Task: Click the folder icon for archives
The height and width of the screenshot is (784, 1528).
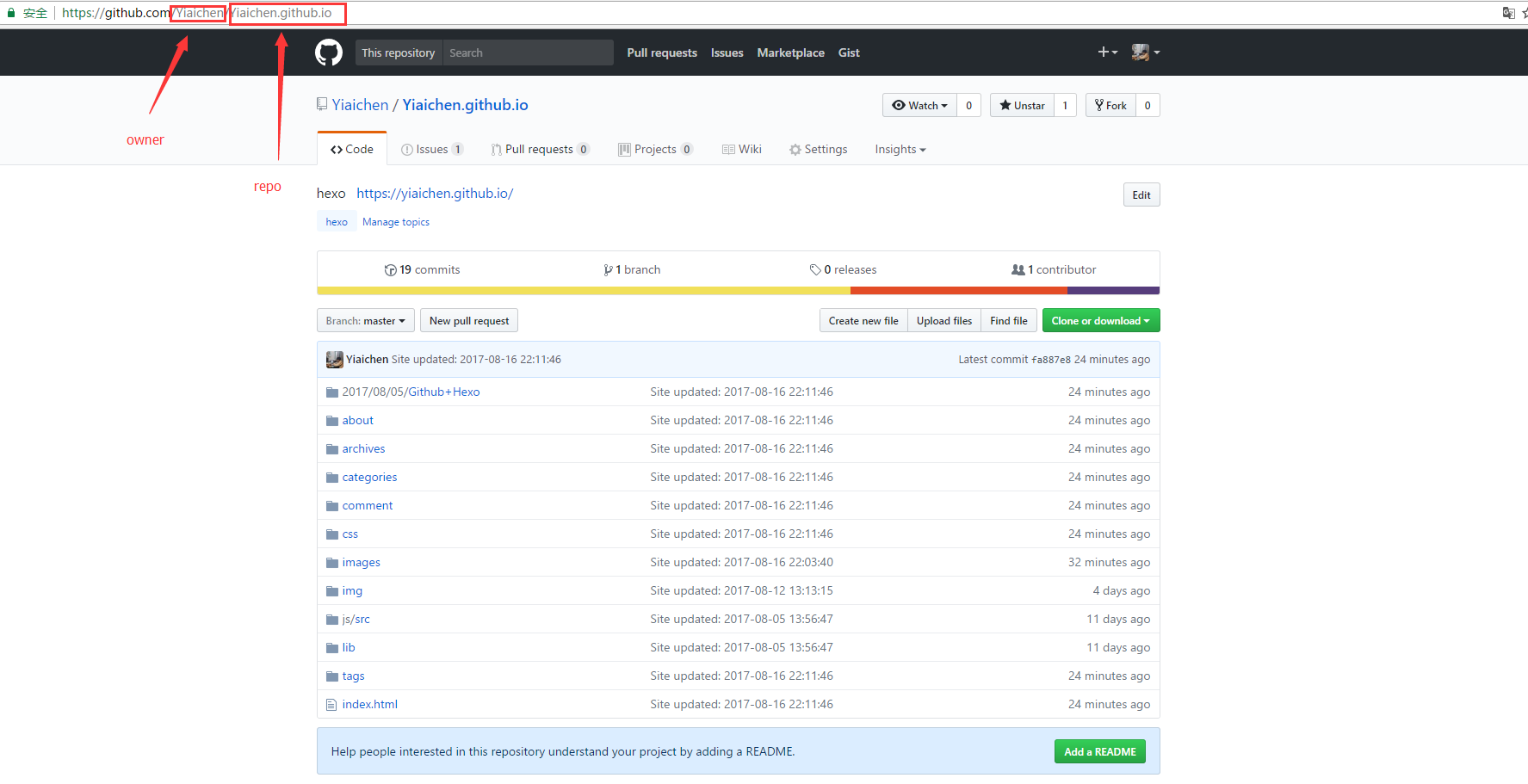Action: pyautogui.click(x=332, y=449)
